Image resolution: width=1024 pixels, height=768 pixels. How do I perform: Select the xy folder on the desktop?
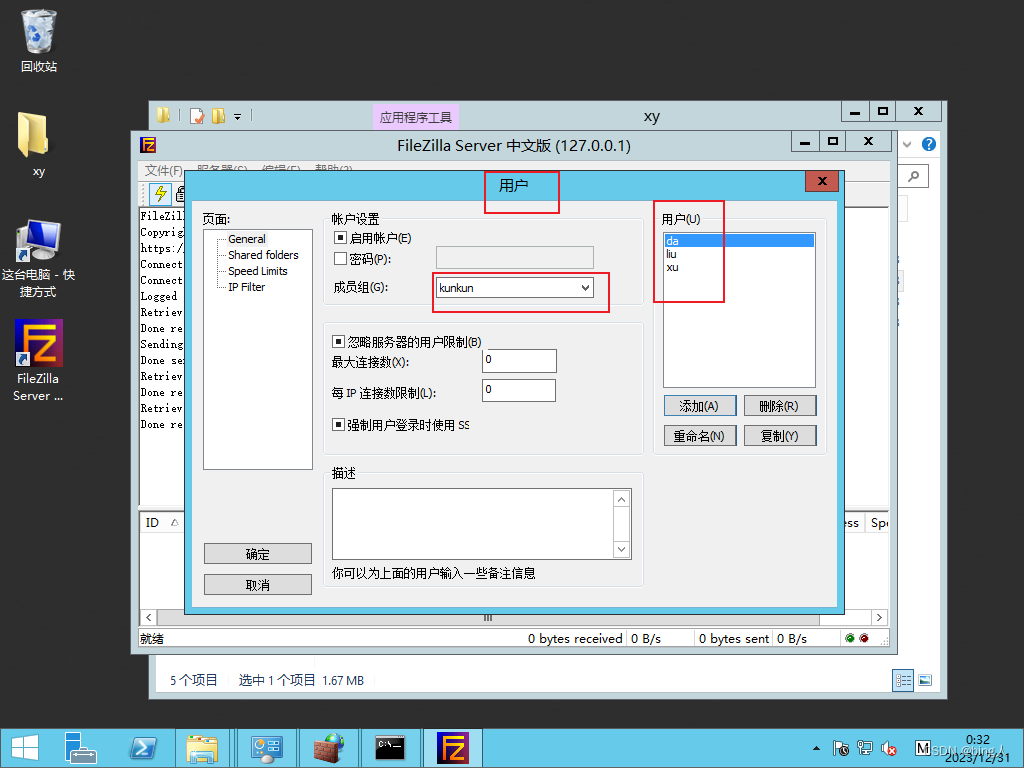pyautogui.click(x=34, y=144)
